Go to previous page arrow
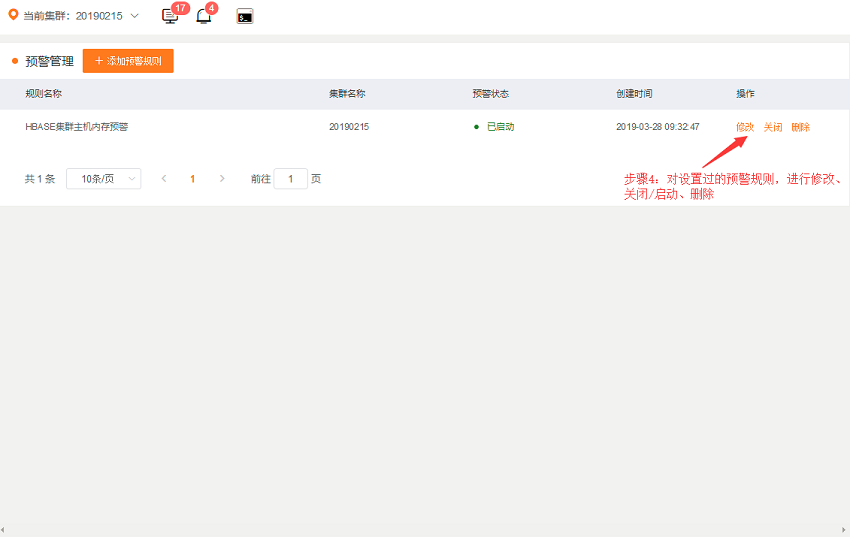 164,178
